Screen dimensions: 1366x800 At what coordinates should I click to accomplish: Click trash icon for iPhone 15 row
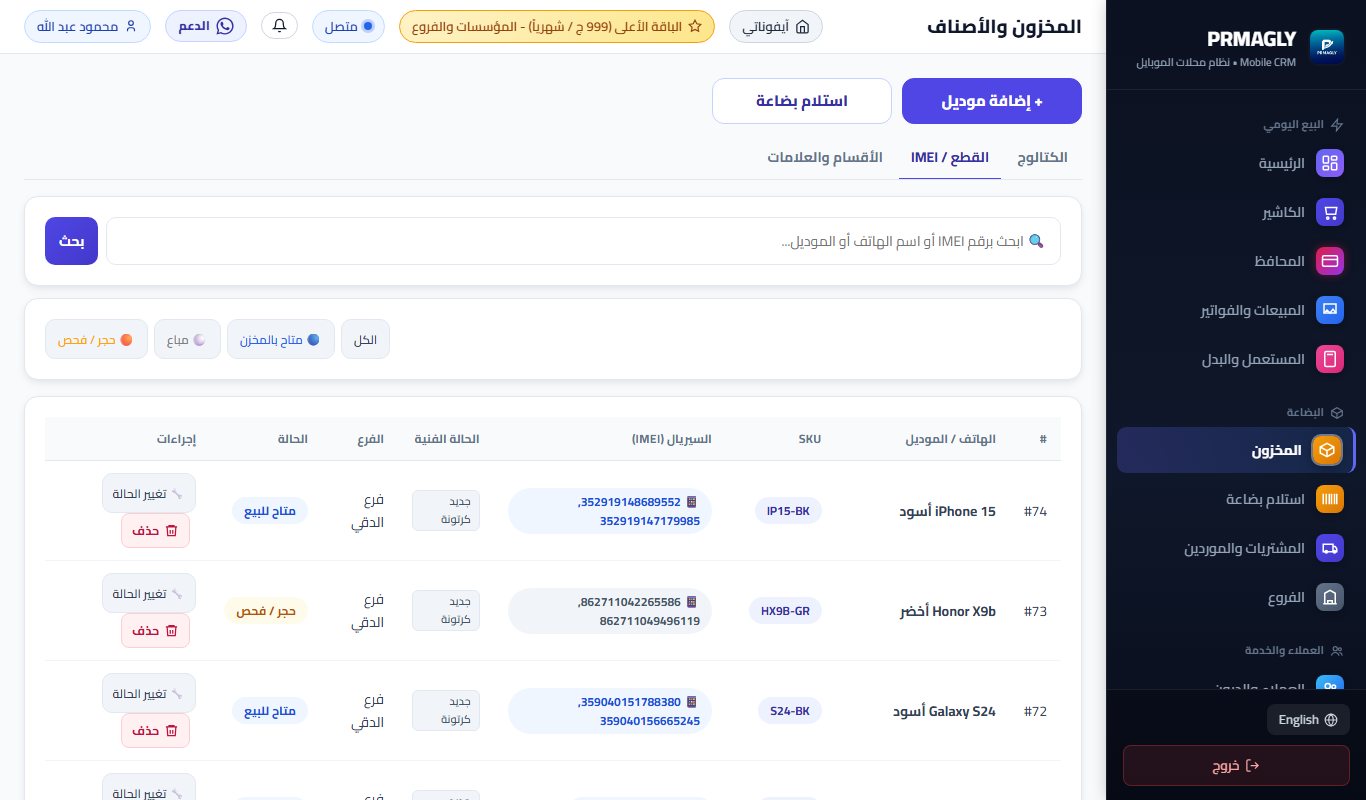click(x=171, y=531)
